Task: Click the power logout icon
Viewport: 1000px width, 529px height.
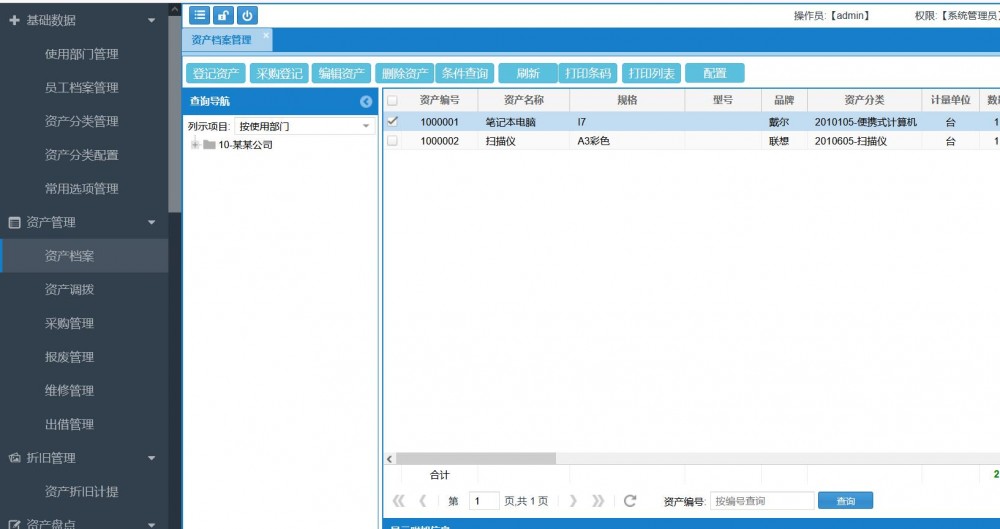Action: tap(247, 15)
